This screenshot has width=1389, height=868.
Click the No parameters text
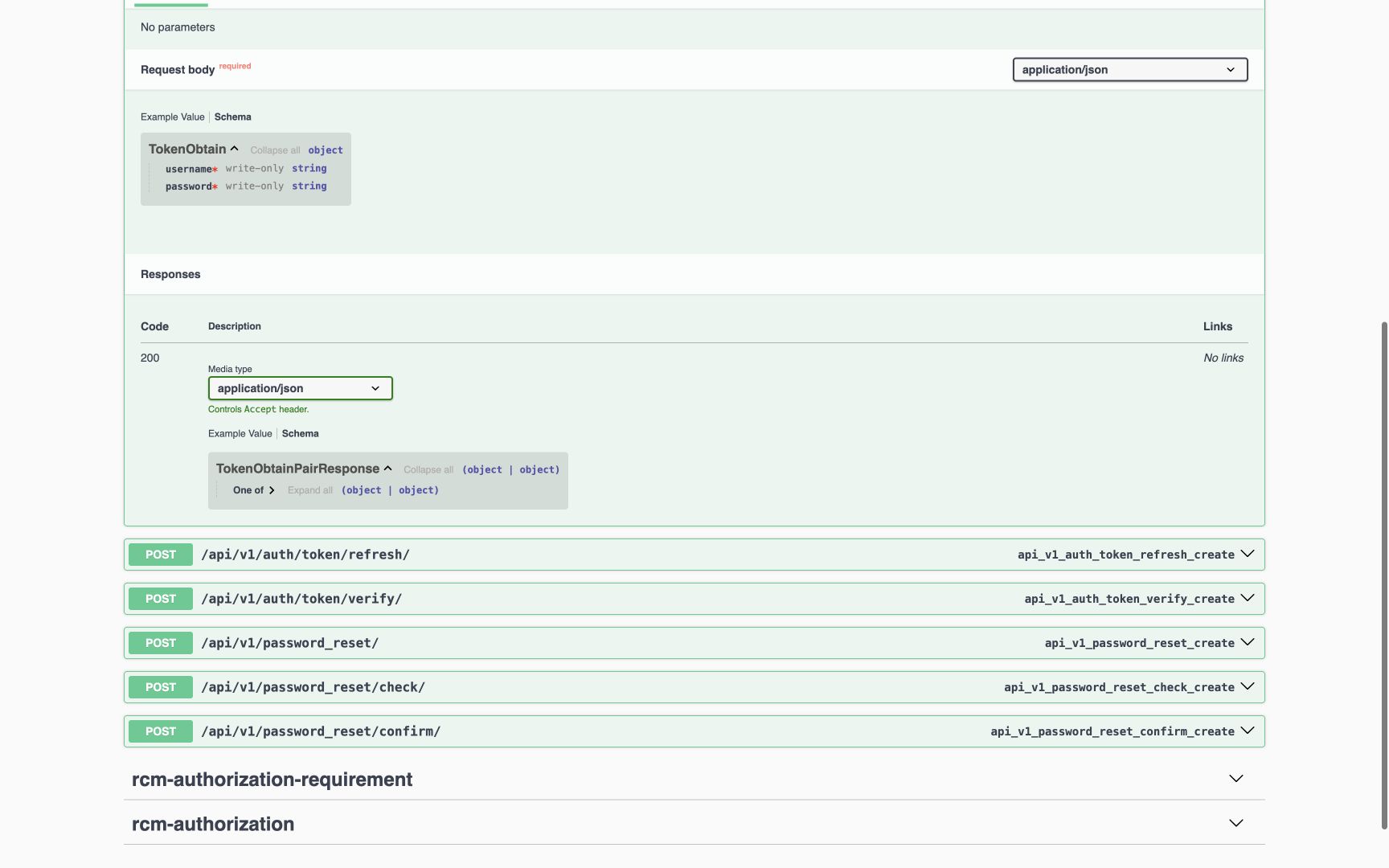click(x=178, y=27)
